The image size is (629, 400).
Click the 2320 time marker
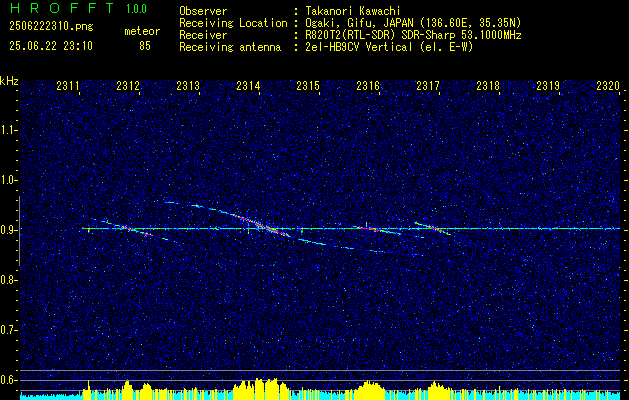point(608,85)
